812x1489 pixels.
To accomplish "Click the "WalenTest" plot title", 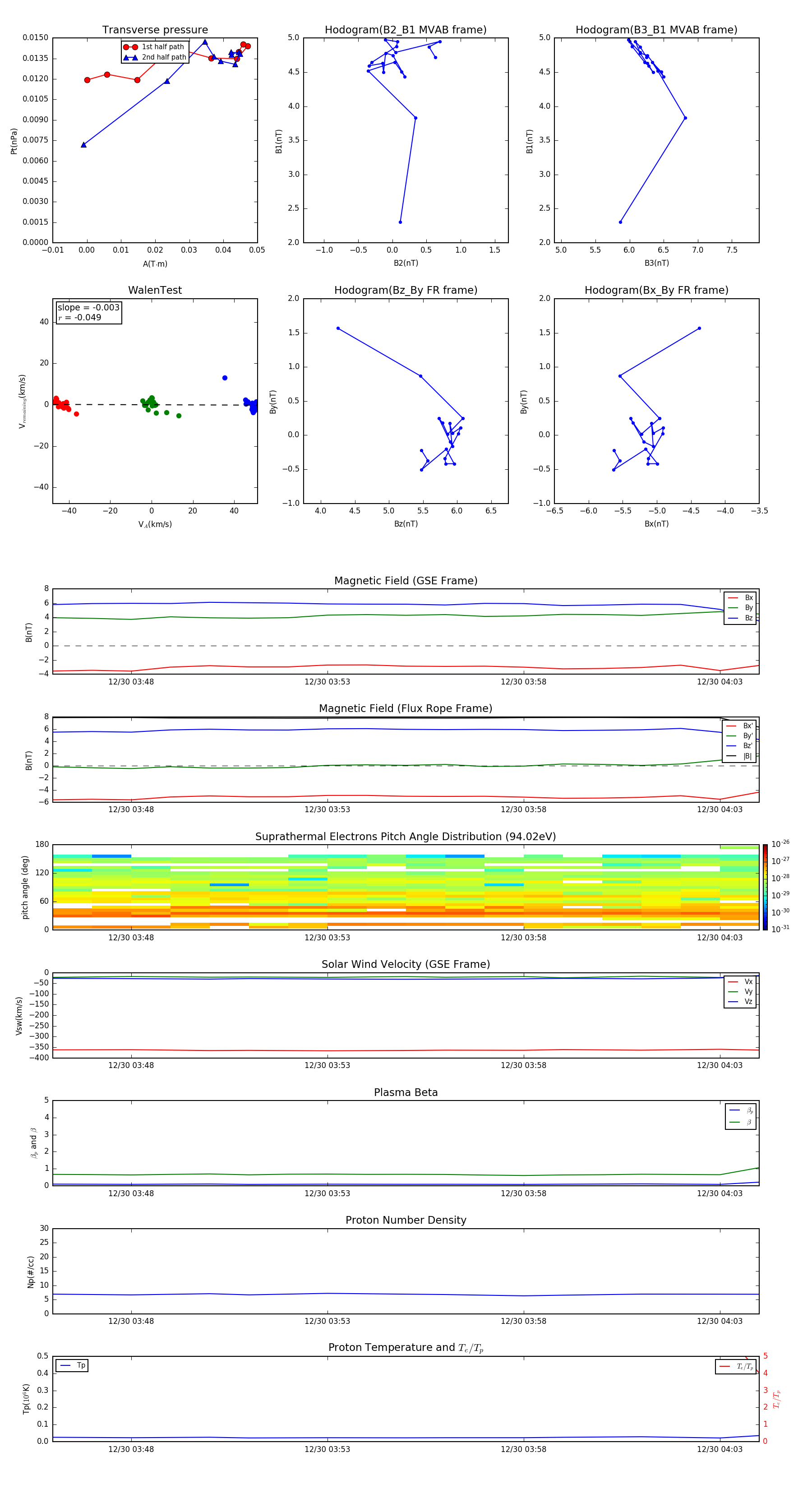I will tap(155, 290).
